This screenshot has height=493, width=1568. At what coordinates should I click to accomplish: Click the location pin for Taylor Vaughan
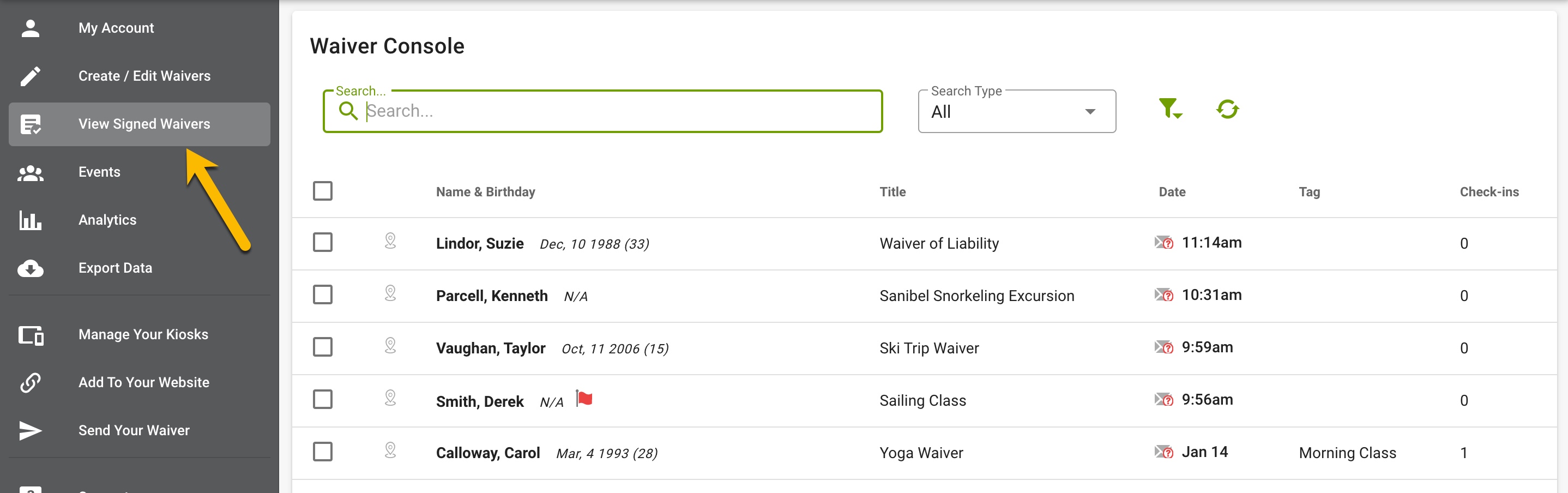tap(390, 346)
